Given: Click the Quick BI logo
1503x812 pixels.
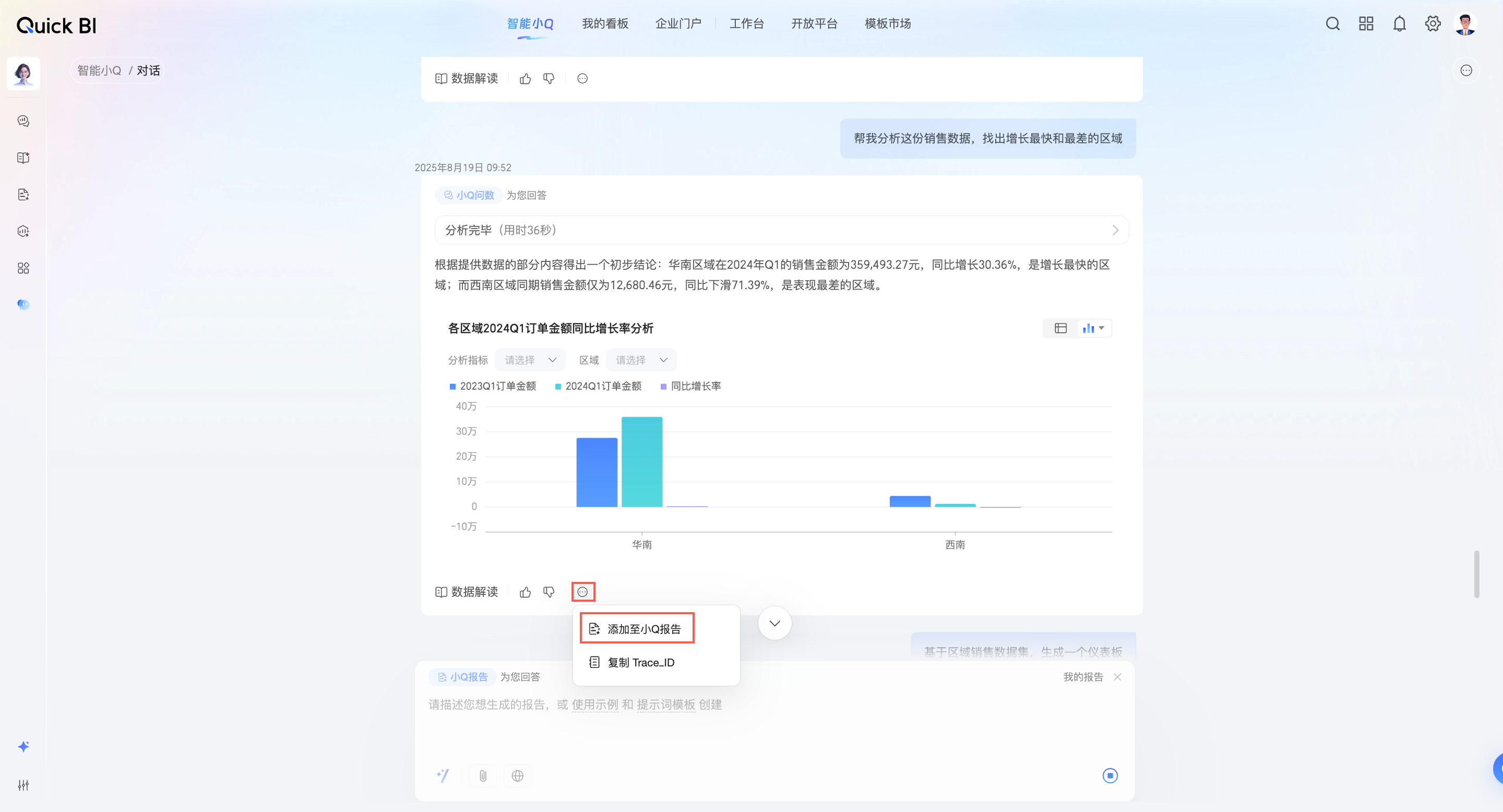Looking at the screenshot, I should pyautogui.click(x=56, y=25).
